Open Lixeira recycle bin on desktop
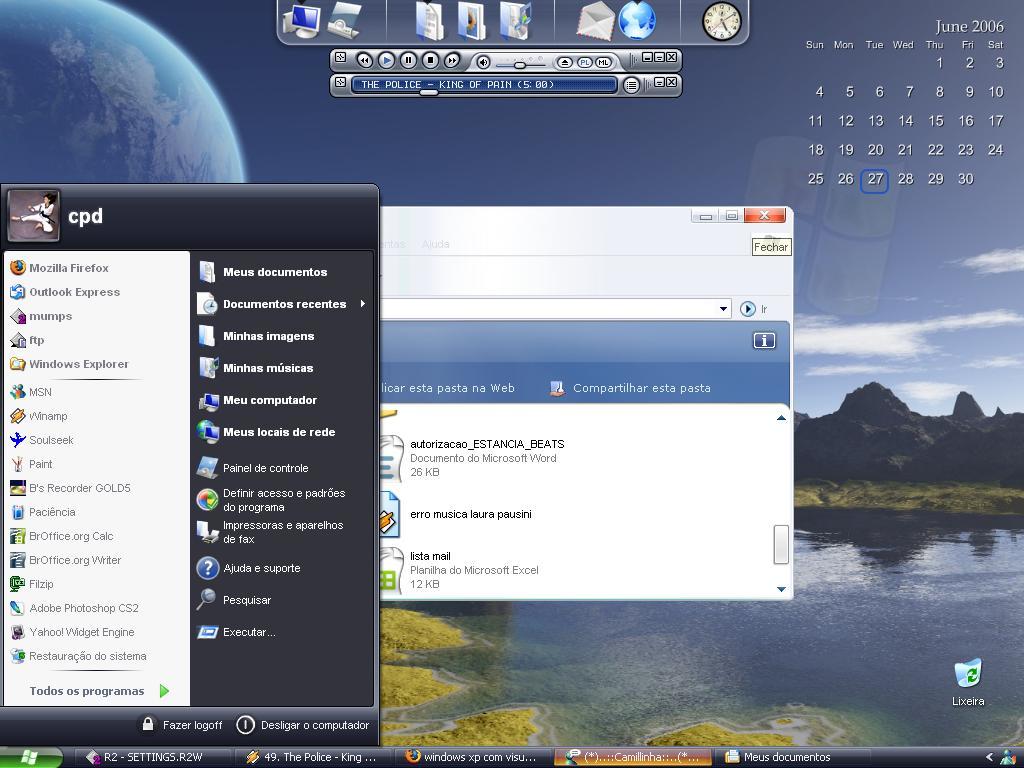This screenshot has width=1024, height=768. (968, 683)
